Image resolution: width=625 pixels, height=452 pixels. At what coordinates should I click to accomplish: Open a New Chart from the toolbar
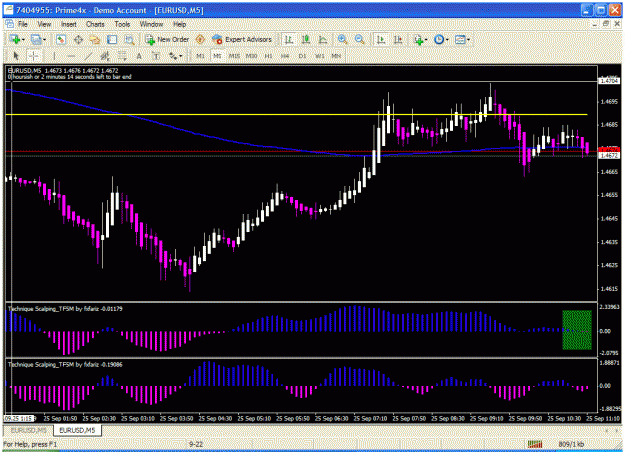[x=15, y=39]
